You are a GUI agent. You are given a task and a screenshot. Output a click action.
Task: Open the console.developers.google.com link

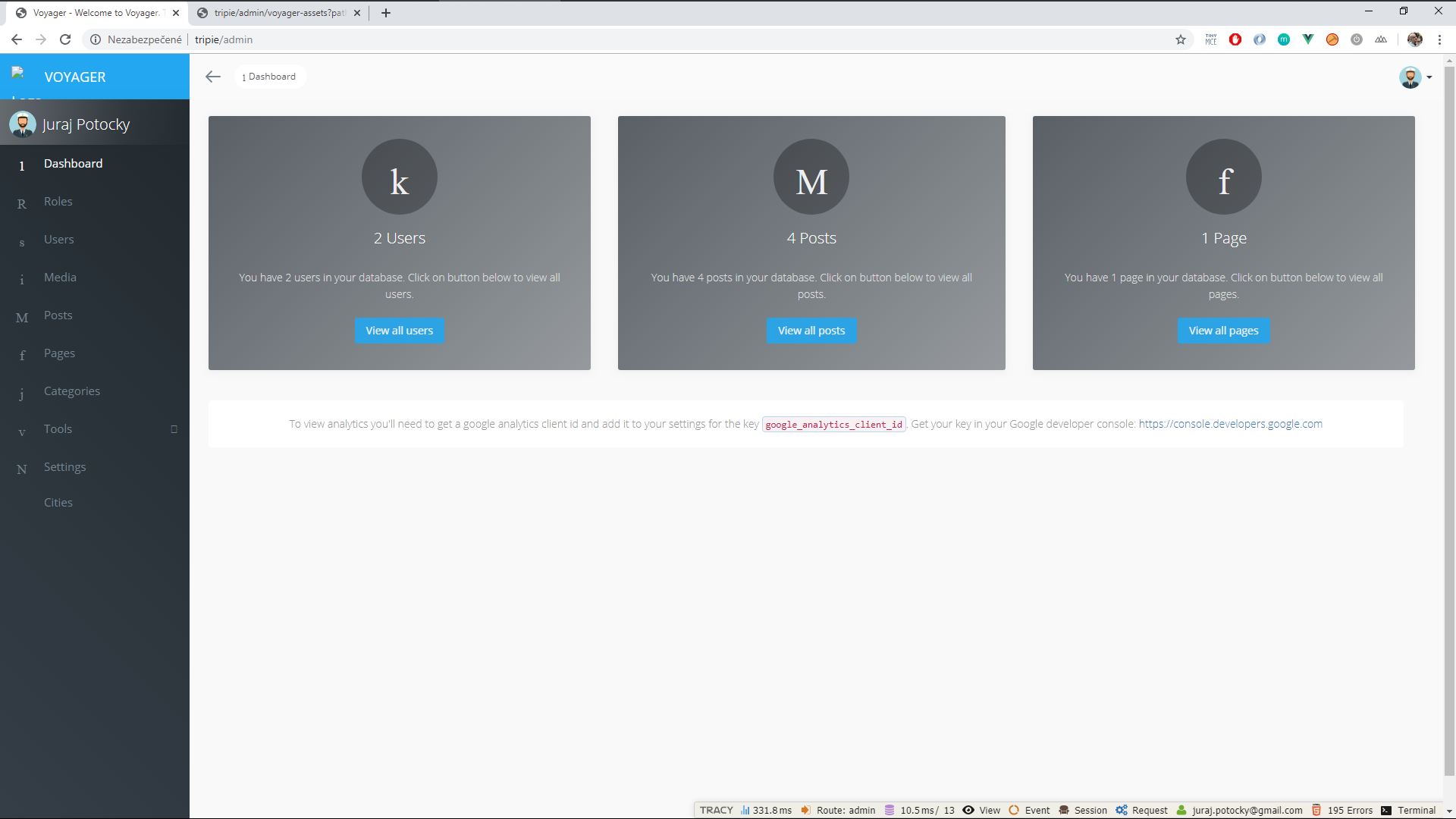tap(1230, 424)
